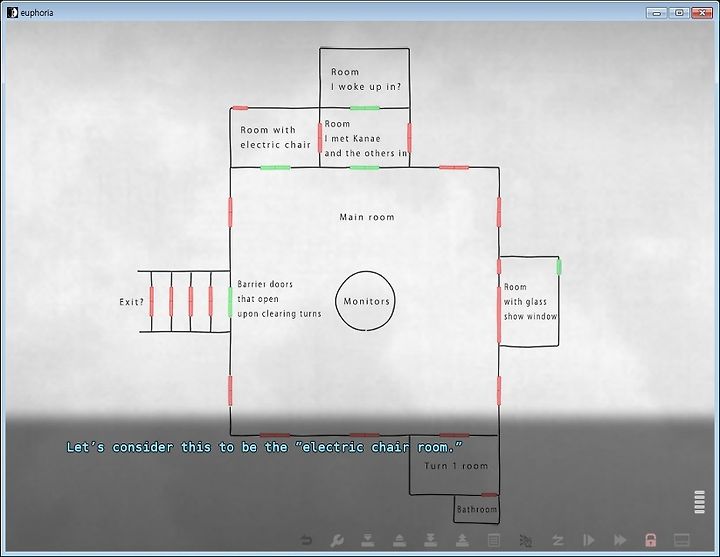Open settings with the wrench icon
The width and height of the screenshot is (720, 557).
coord(337,540)
